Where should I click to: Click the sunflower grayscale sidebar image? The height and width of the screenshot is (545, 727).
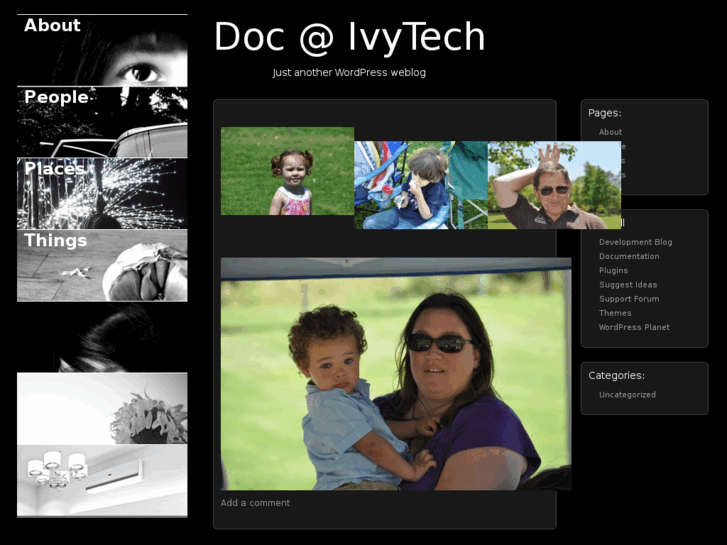pyautogui.click(x=102, y=409)
